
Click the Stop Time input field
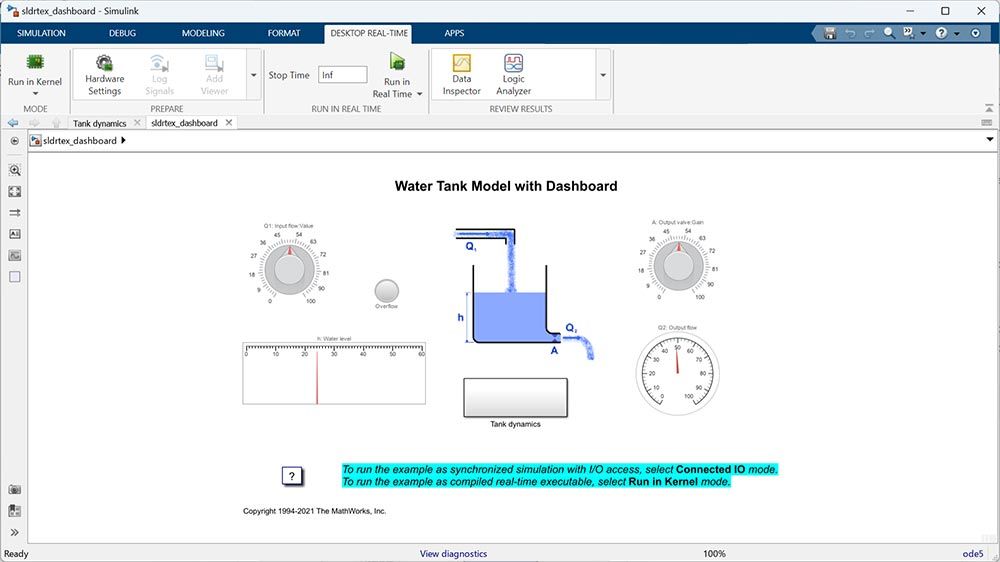342,75
